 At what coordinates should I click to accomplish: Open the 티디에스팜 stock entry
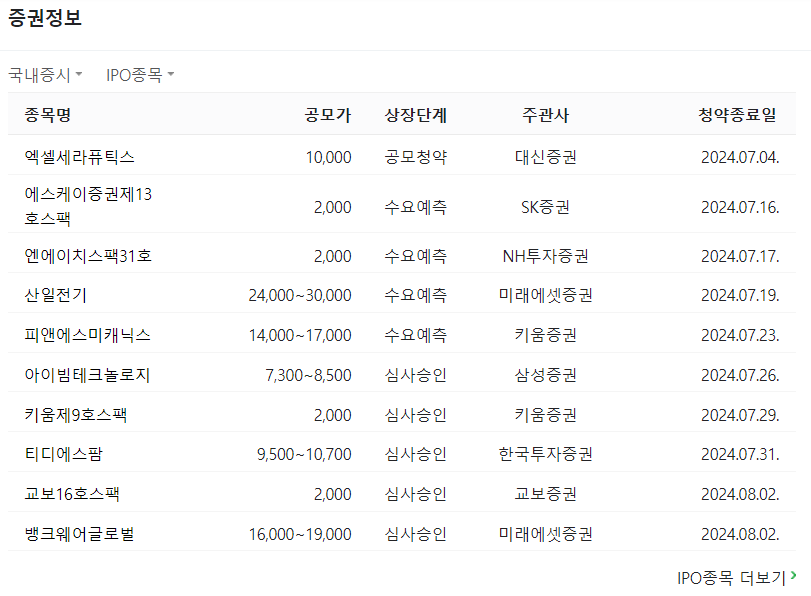(x=64, y=454)
